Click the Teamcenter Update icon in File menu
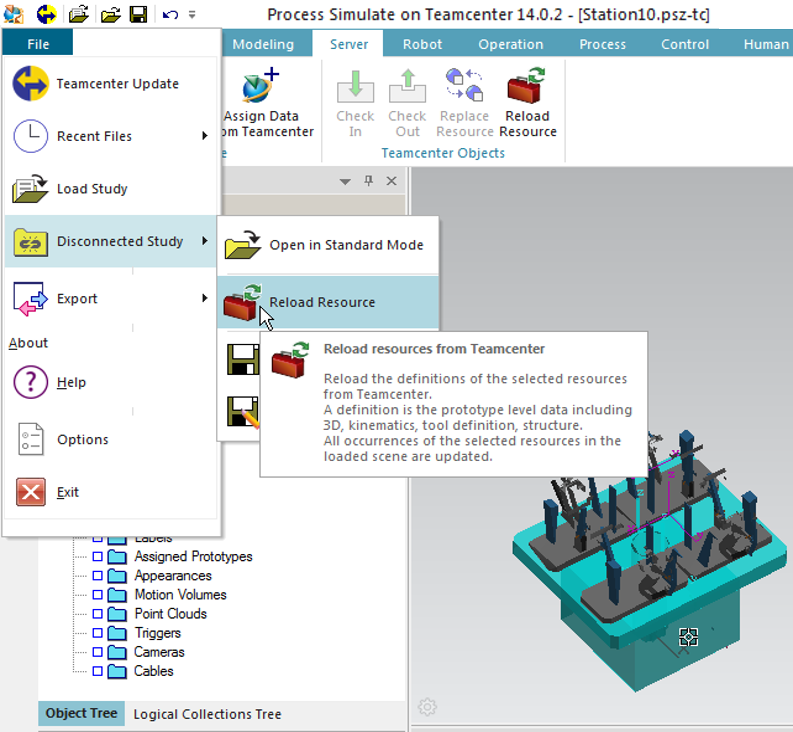793x732 pixels. pyautogui.click(x=30, y=84)
